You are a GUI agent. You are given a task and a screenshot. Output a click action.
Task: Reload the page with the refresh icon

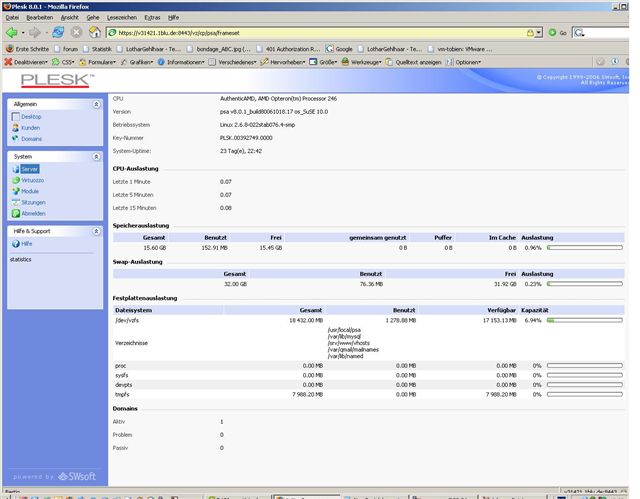click(58, 32)
